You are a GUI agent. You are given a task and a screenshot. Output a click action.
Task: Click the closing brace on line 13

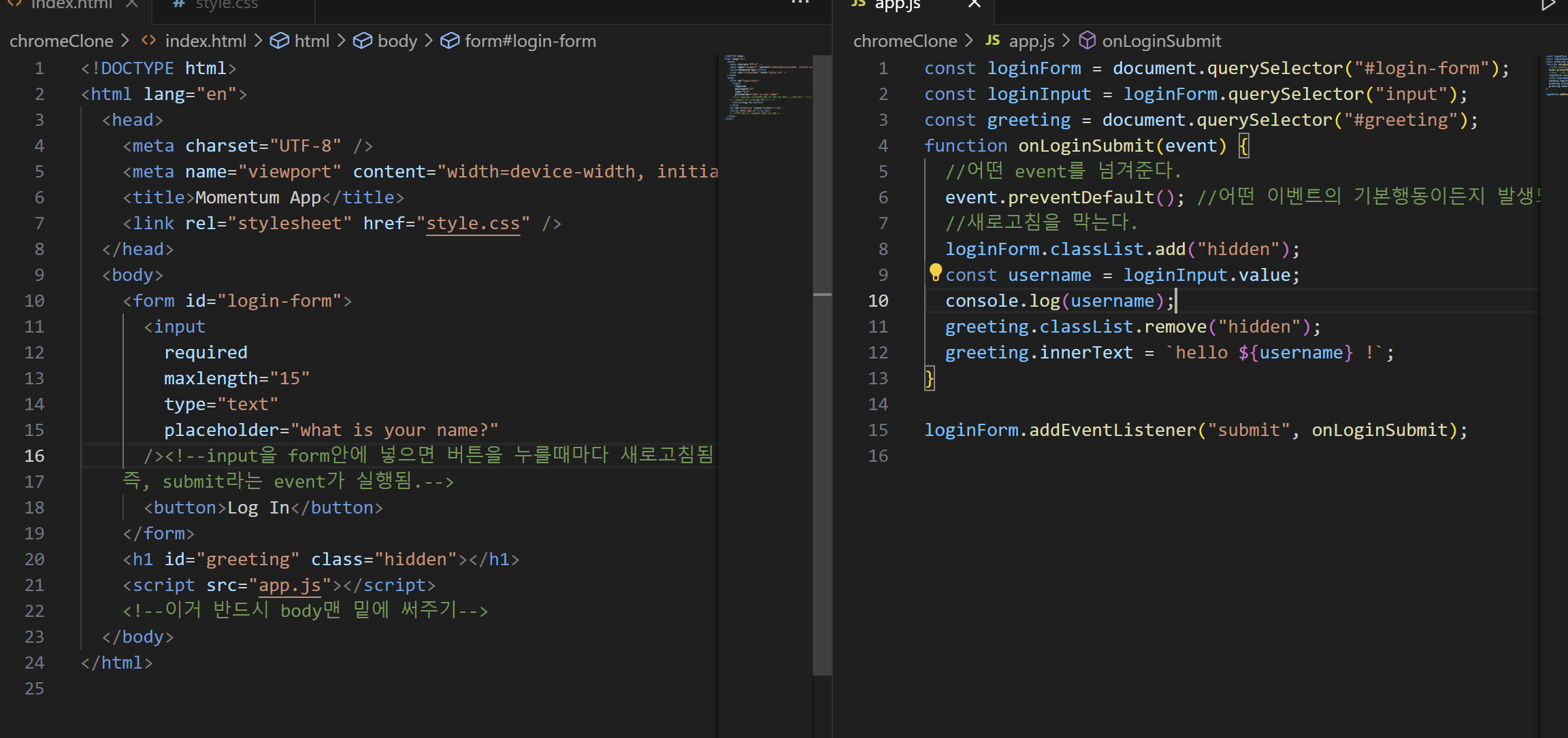click(930, 378)
